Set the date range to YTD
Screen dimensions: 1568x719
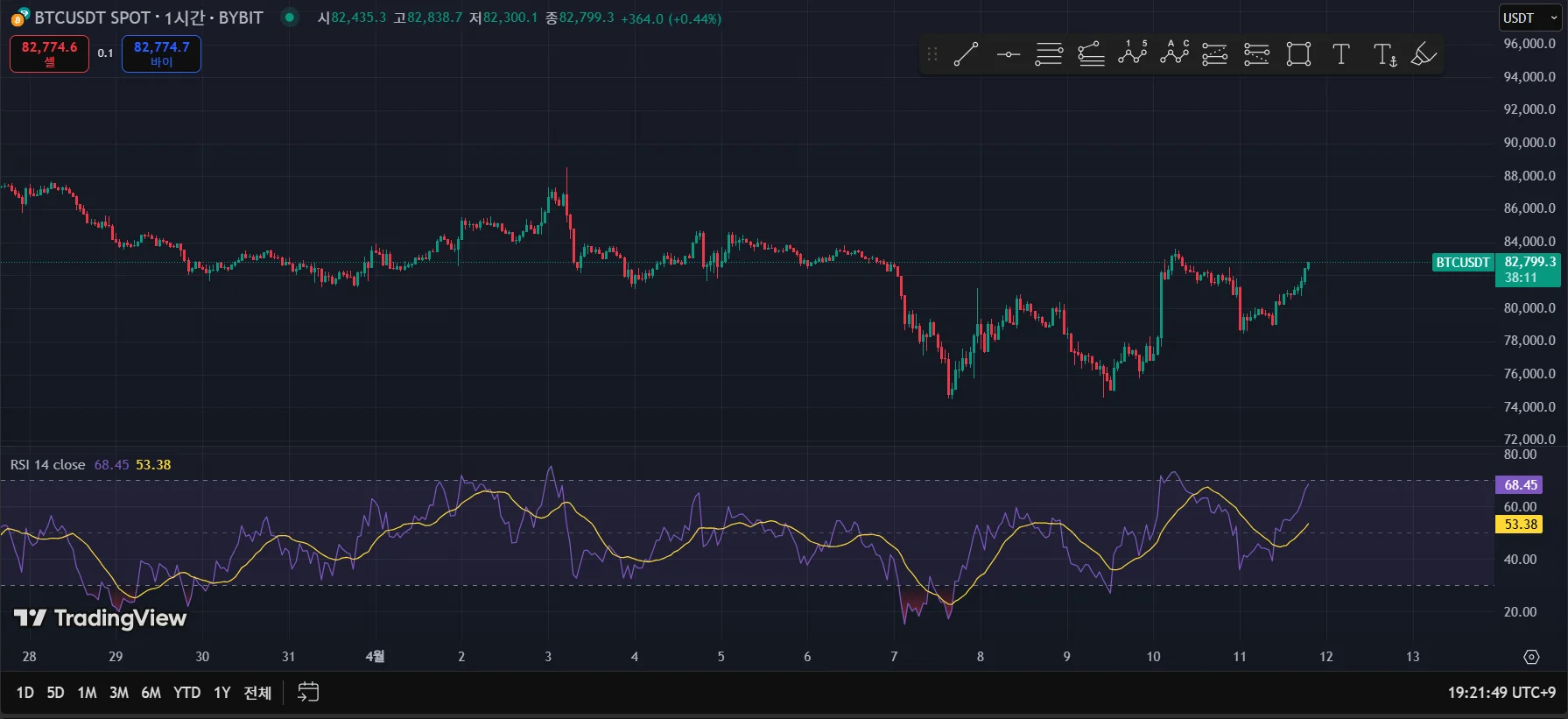pyautogui.click(x=186, y=693)
